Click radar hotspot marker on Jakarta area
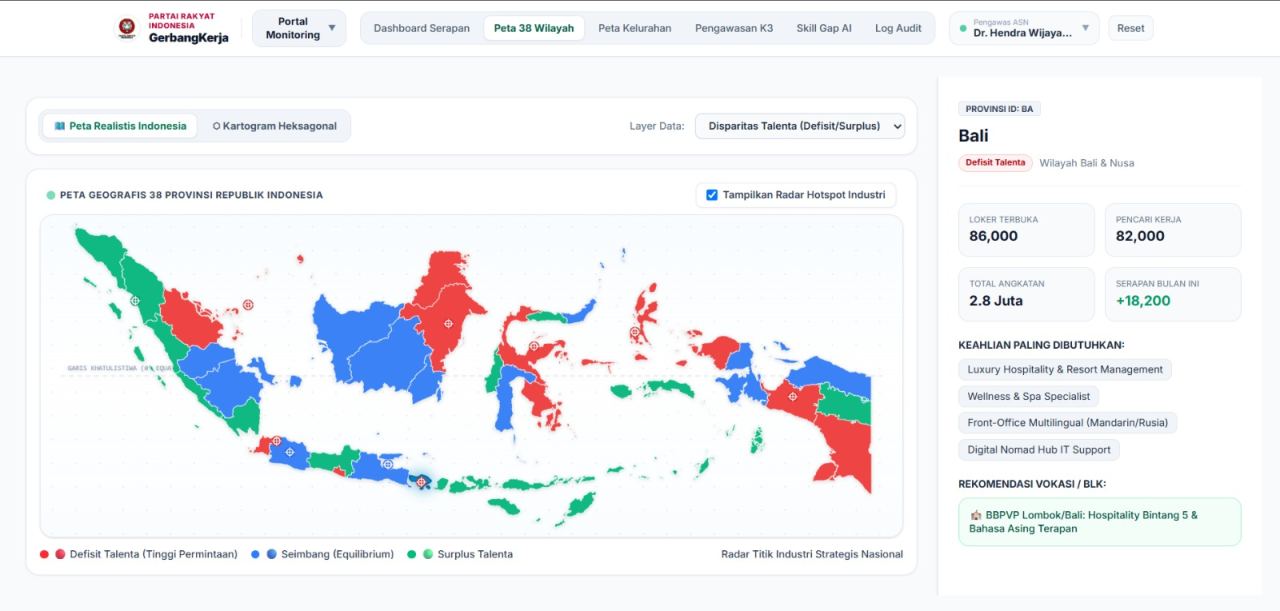This screenshot has width=1280, height=611. [x=274, y=440]
